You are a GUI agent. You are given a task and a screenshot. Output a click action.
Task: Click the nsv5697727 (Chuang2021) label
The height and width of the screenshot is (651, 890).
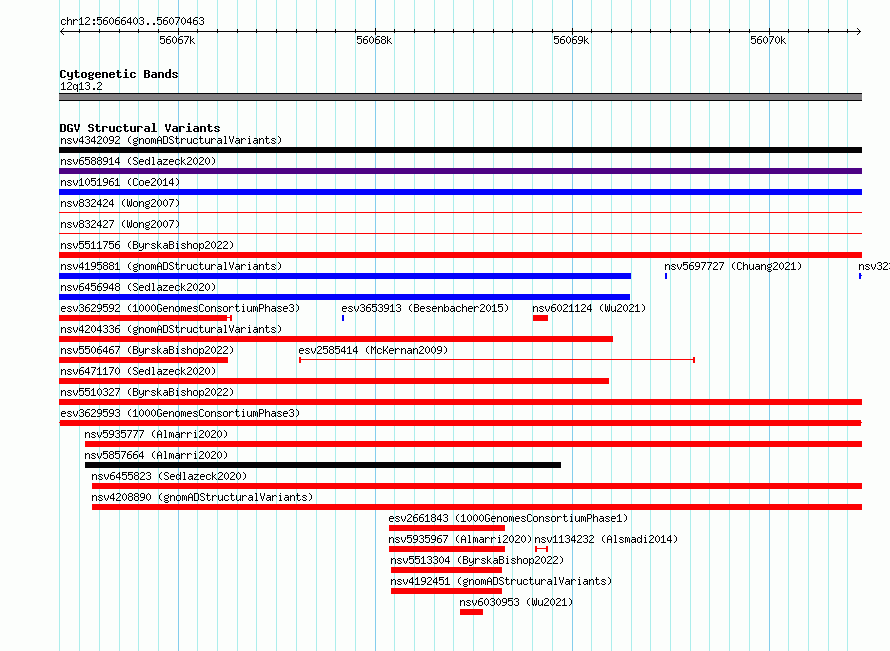(x=733, y=266)
